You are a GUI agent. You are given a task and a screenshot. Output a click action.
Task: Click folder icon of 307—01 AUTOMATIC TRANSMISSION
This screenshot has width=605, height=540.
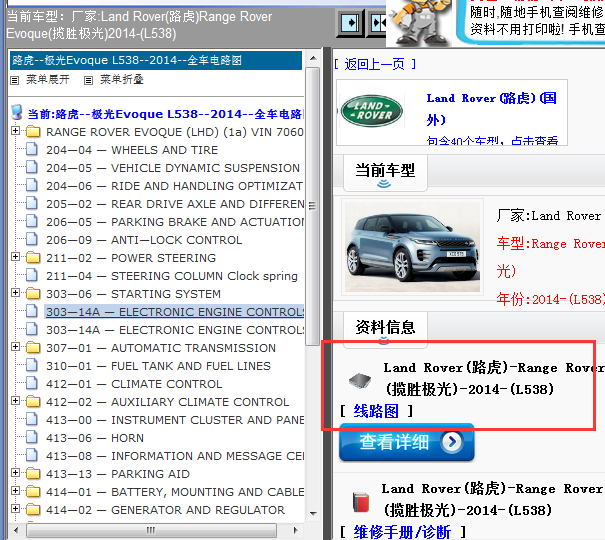(33, 348)
